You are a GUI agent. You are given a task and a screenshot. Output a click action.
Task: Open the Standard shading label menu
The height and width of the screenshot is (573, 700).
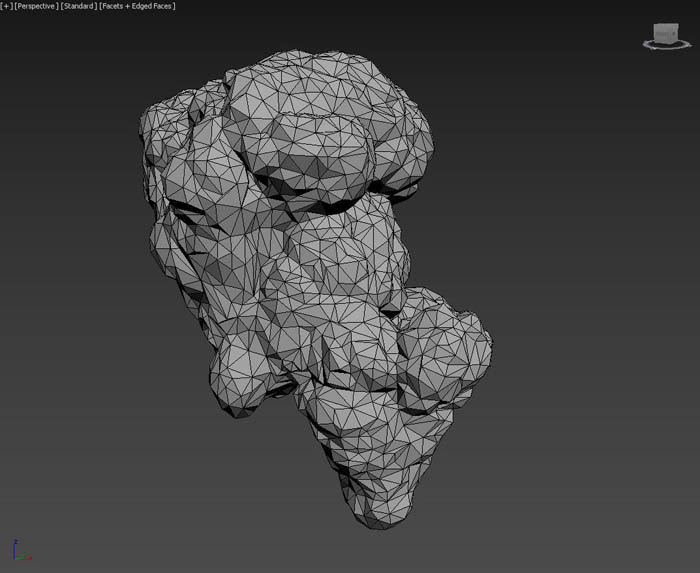pyautogui.click(x=79, y=6)
